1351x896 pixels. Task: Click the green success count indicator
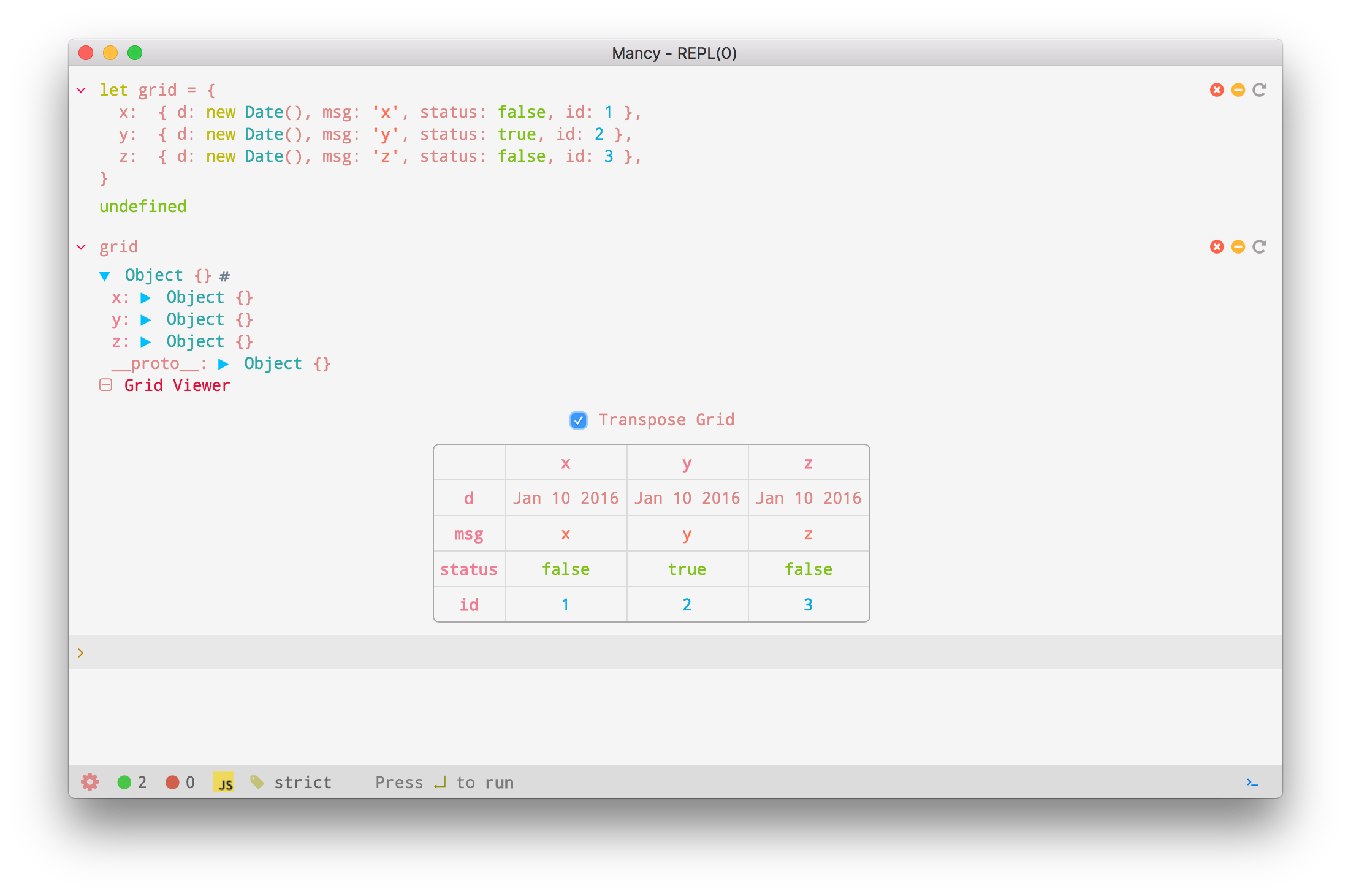coord(124,783)
